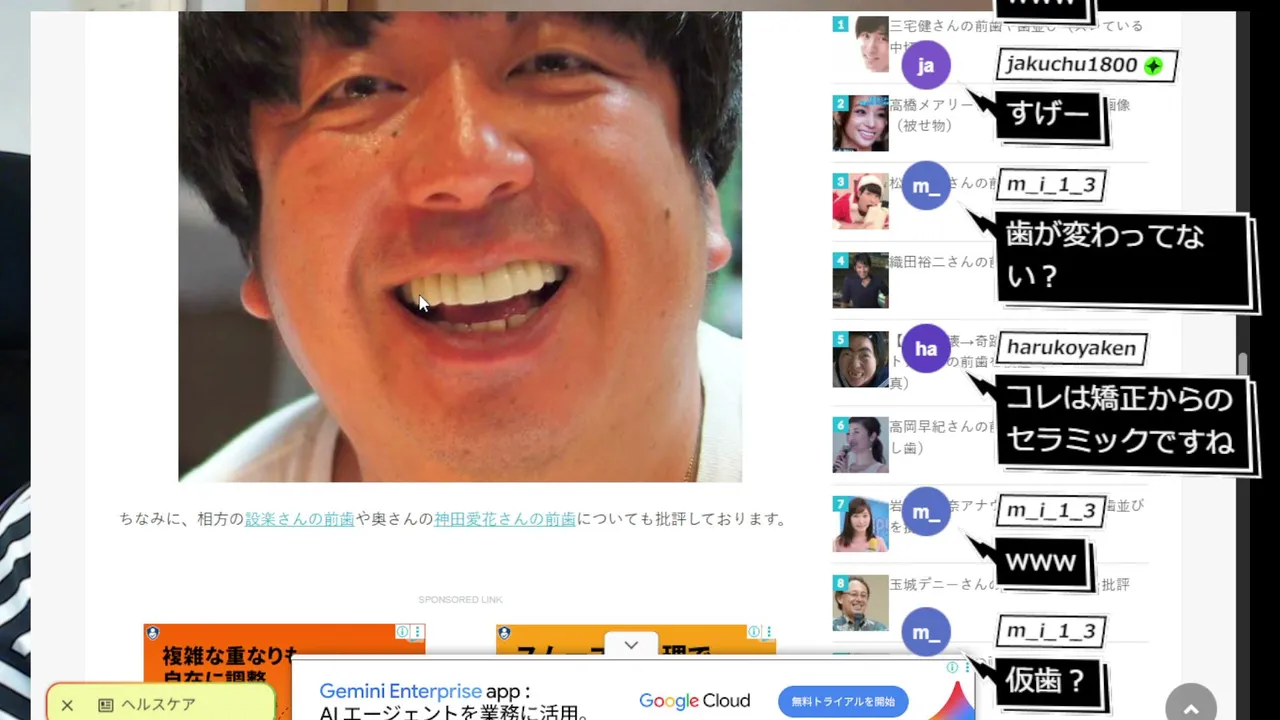The width and height of the screenshot is (1280, 720).
Task: Click avatar beside the 仮歯？ comment
Action: (x=926, y=632)
